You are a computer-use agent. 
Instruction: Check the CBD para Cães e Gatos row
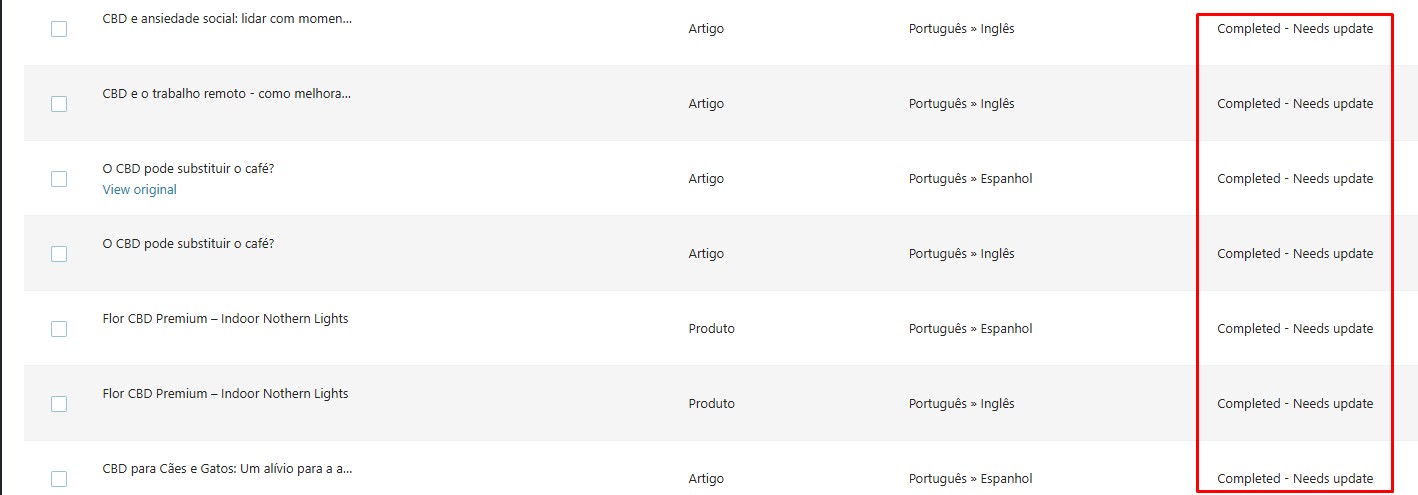[59, 478]
